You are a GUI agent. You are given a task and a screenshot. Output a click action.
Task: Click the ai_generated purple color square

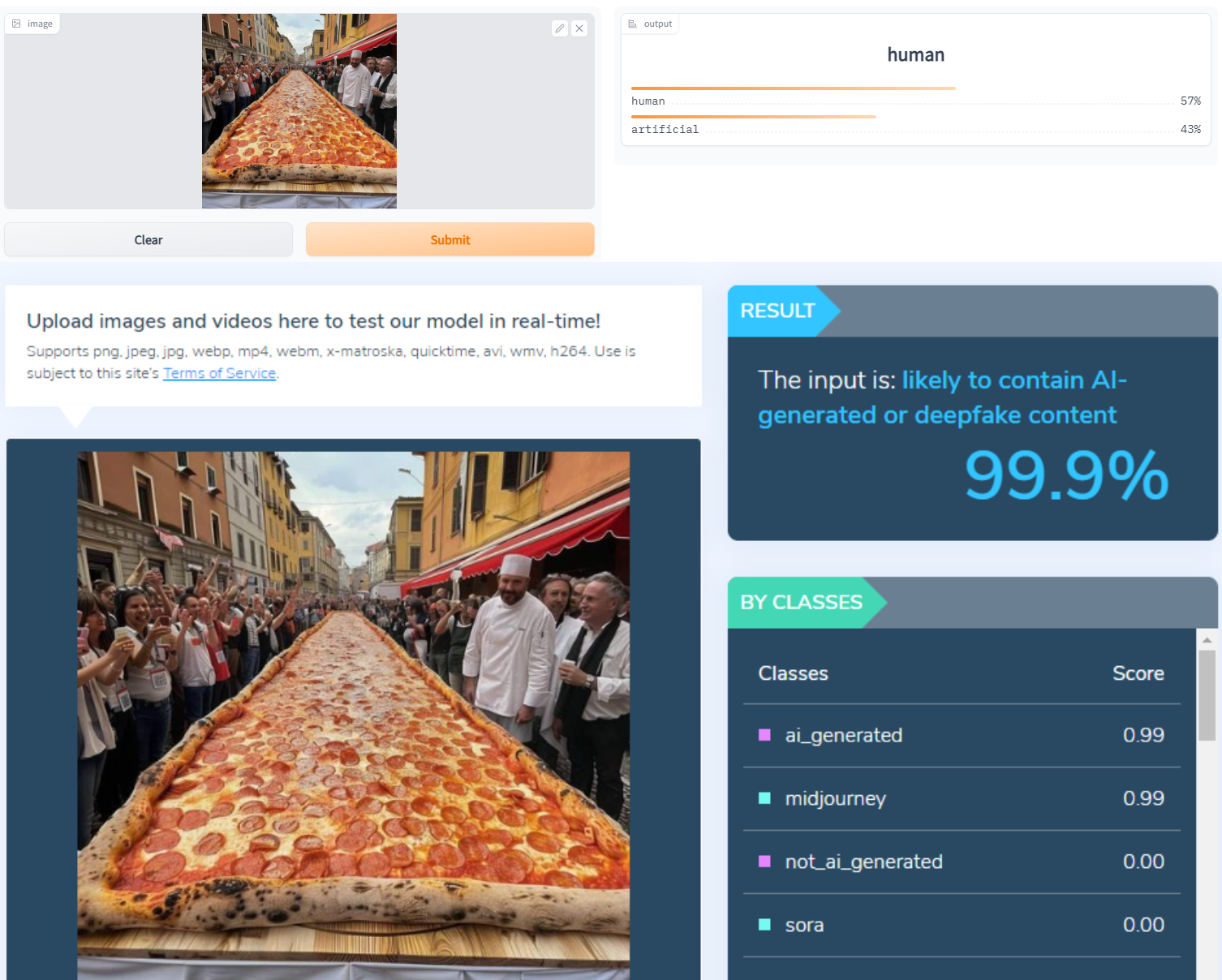pos(764,735)
